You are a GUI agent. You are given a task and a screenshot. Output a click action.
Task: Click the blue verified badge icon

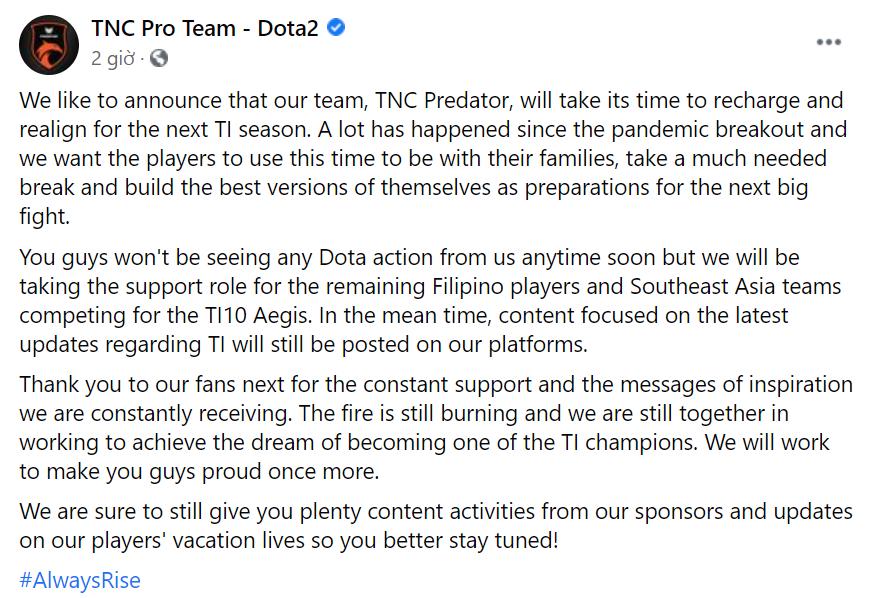tap(337, 28)
